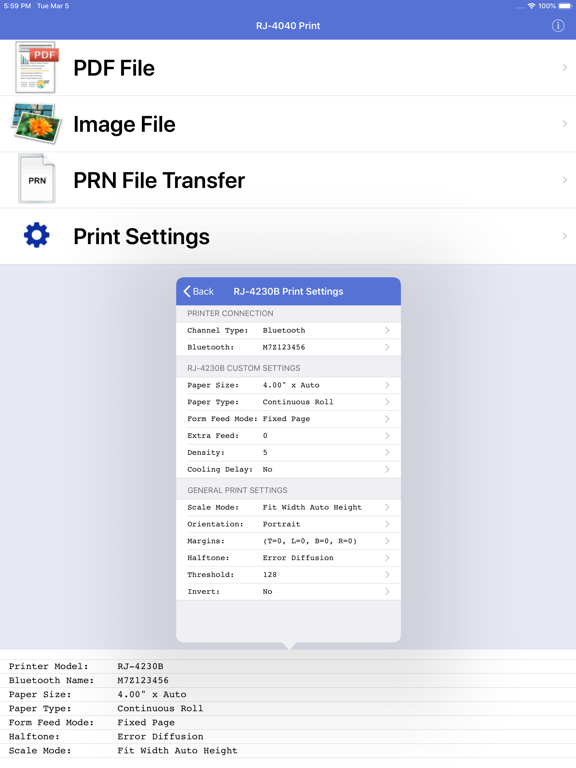Open Cooling Delay setting chevron
Screen dimensions: 576x768
[x=387, y=469]
